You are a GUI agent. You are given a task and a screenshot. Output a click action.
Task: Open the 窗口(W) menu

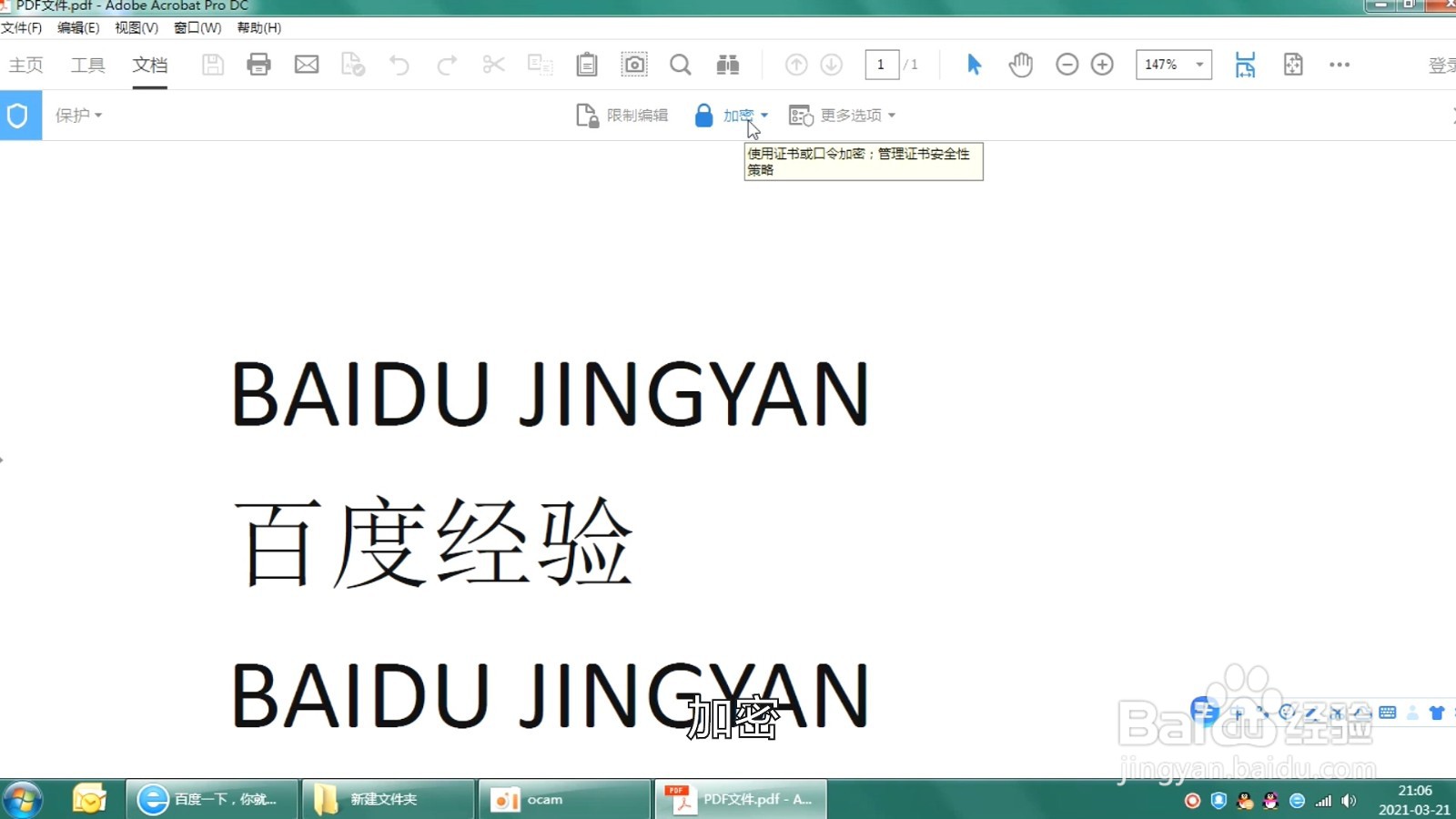click(197, 28)
